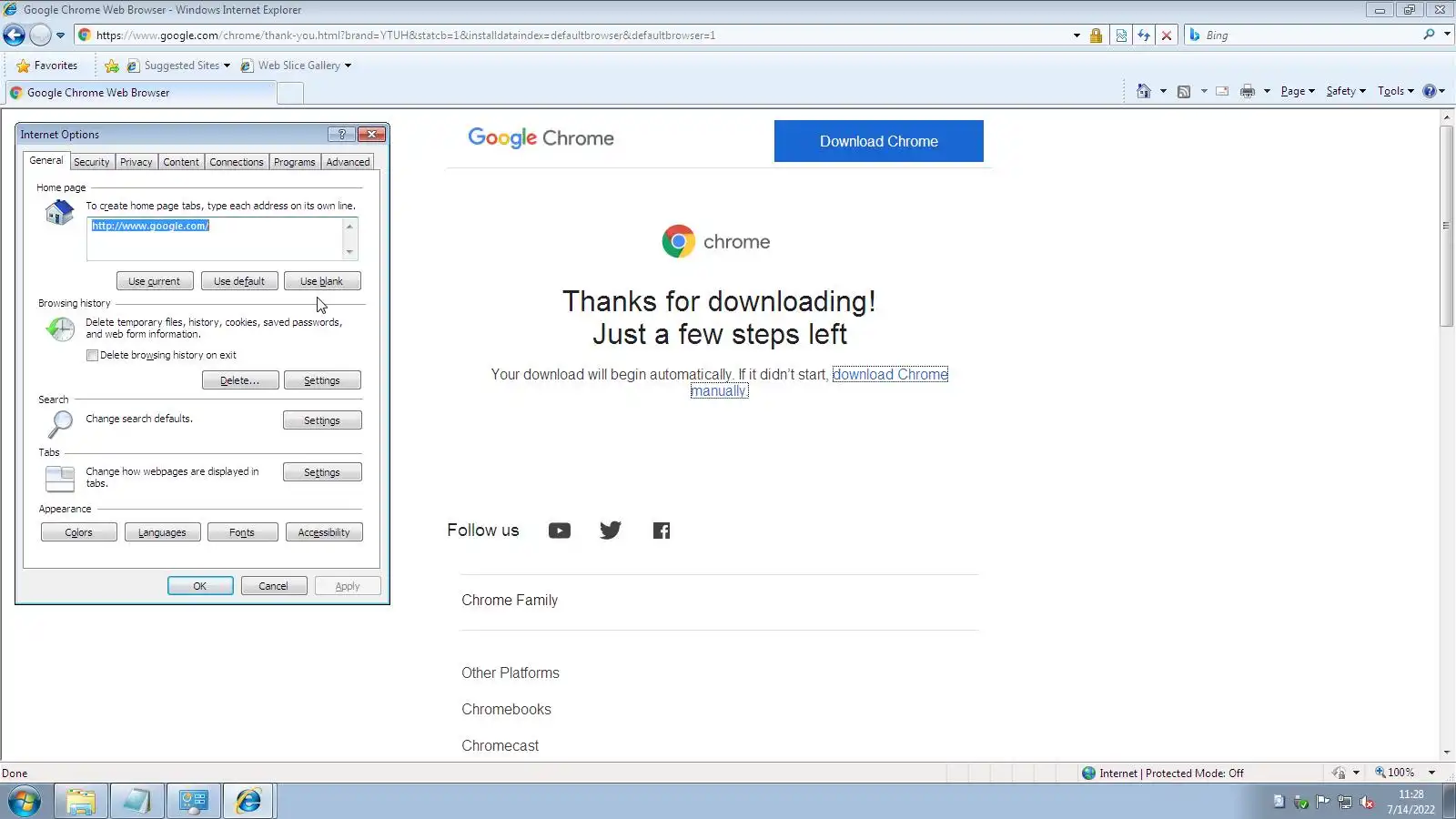Click the Print icon in command bar
This screenshot has height=819, width=1456.
(1248, 91)
